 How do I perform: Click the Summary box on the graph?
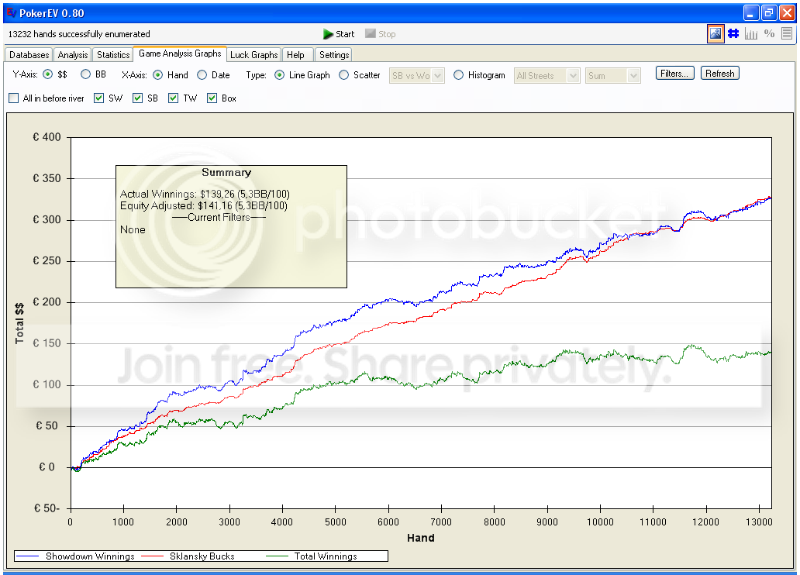[x=231, y=226]
